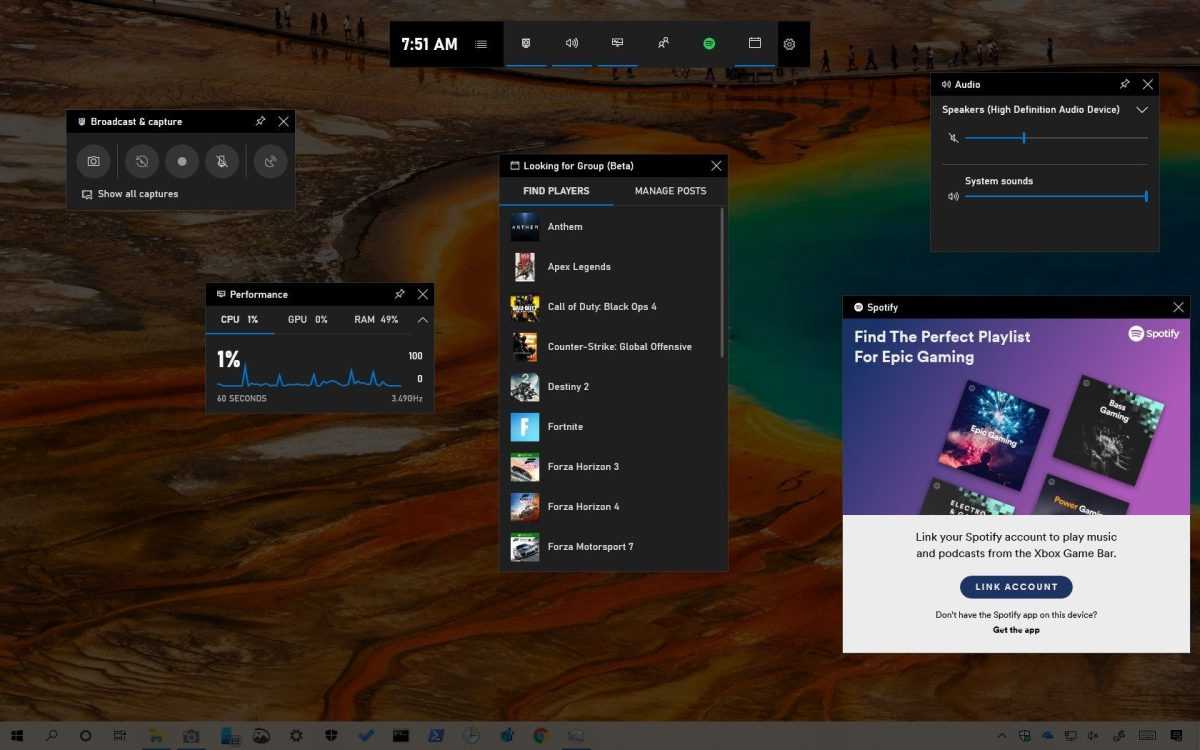
Task: Open Game Bar settings gear on the toolbar
Action: point(789,43)
